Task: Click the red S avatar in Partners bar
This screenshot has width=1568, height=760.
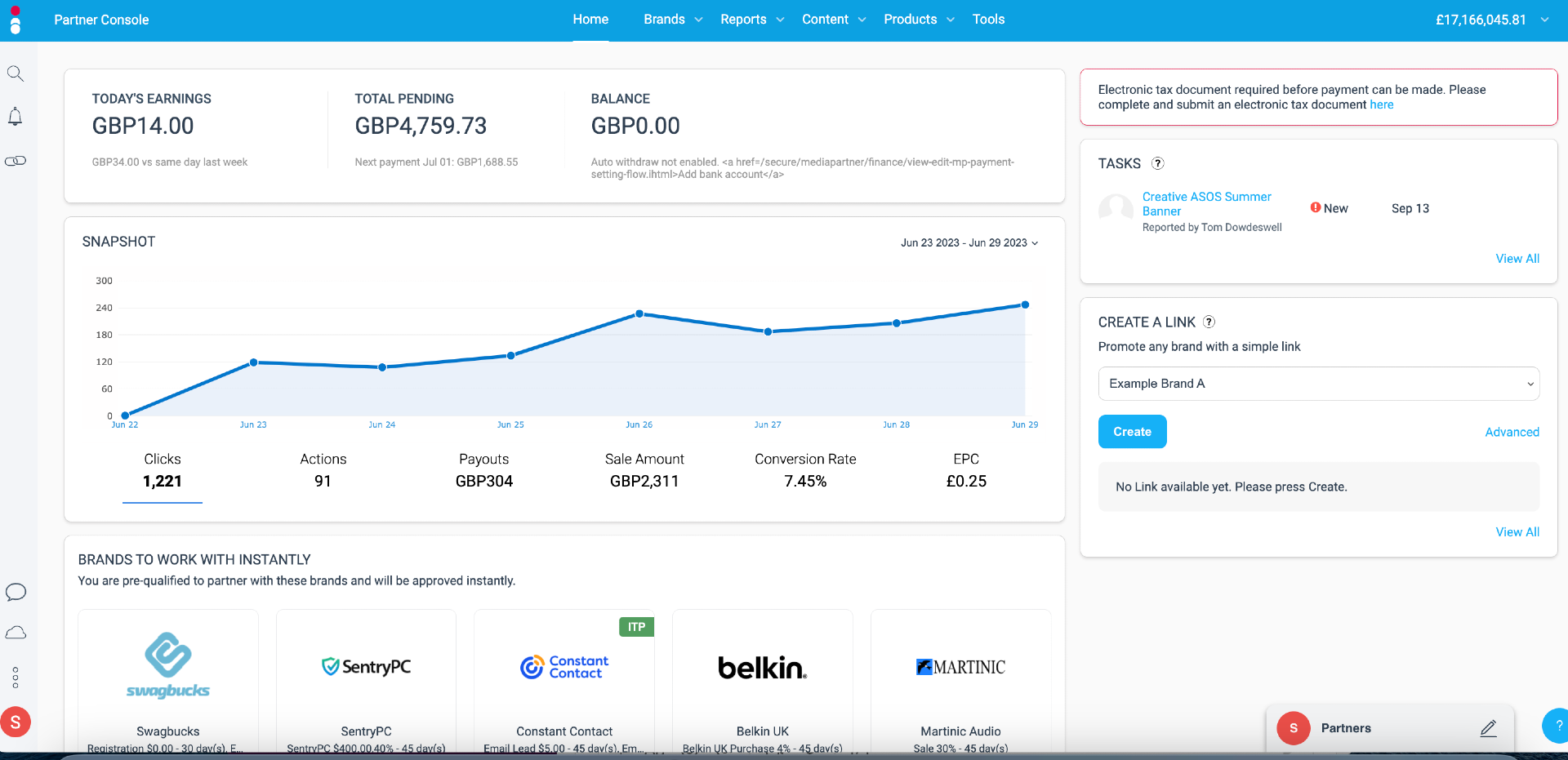Action: [1294, 728]
